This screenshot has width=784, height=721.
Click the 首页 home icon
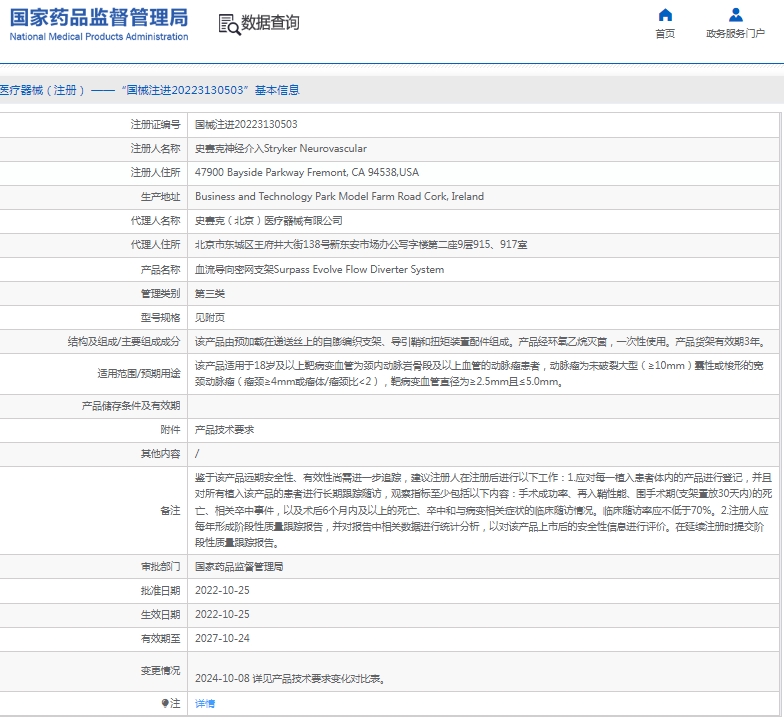click(x=665, y=15)
